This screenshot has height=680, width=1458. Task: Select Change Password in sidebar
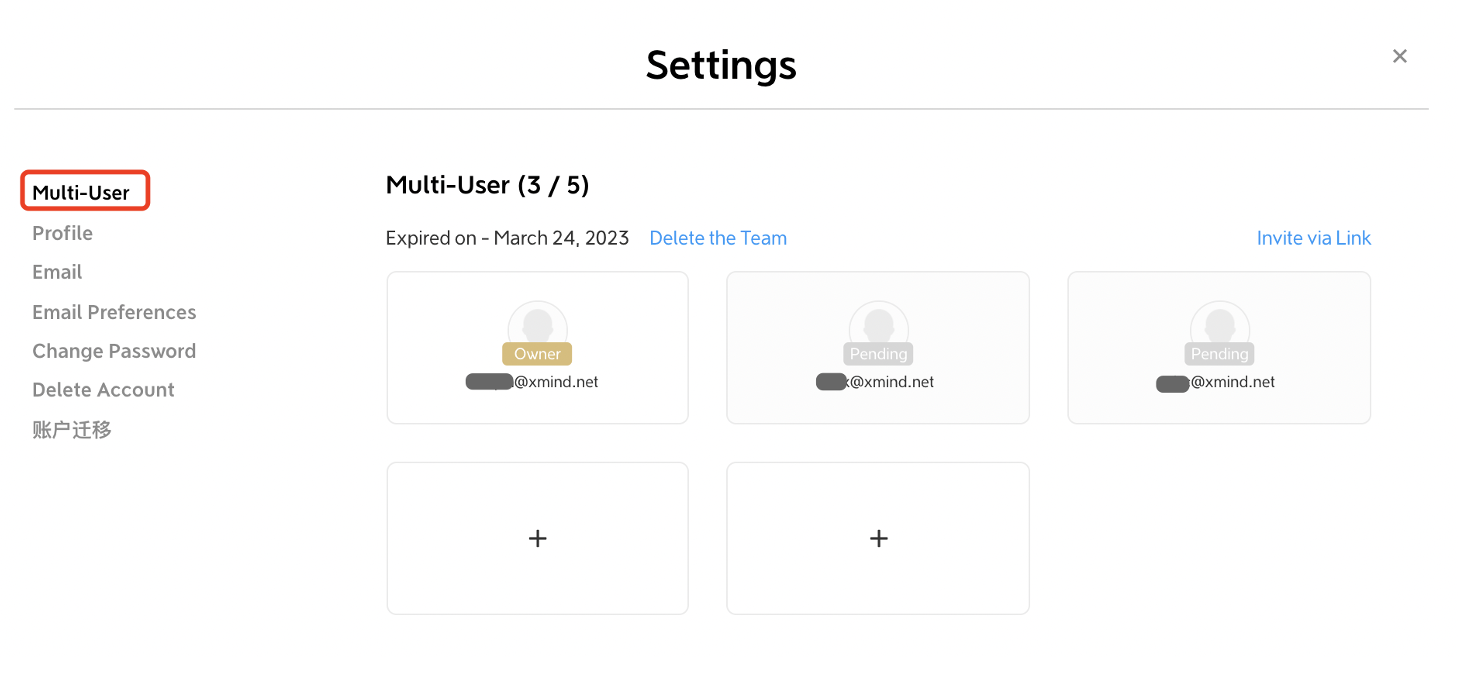[x=114, y=351]
